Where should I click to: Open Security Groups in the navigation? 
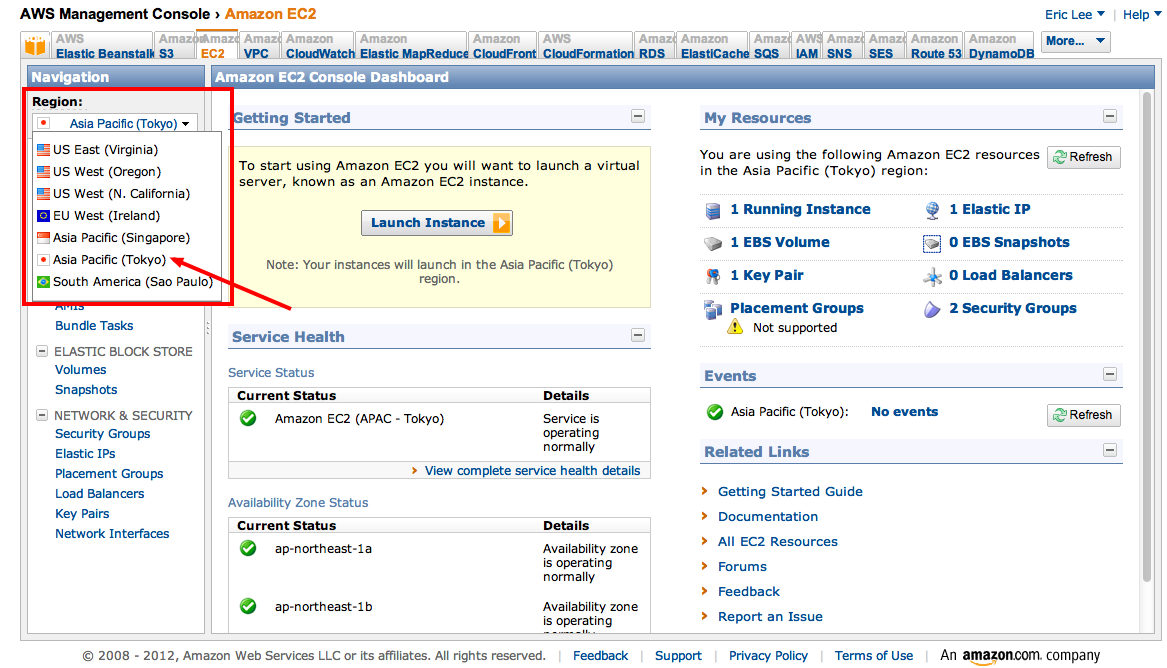[103, 434]
